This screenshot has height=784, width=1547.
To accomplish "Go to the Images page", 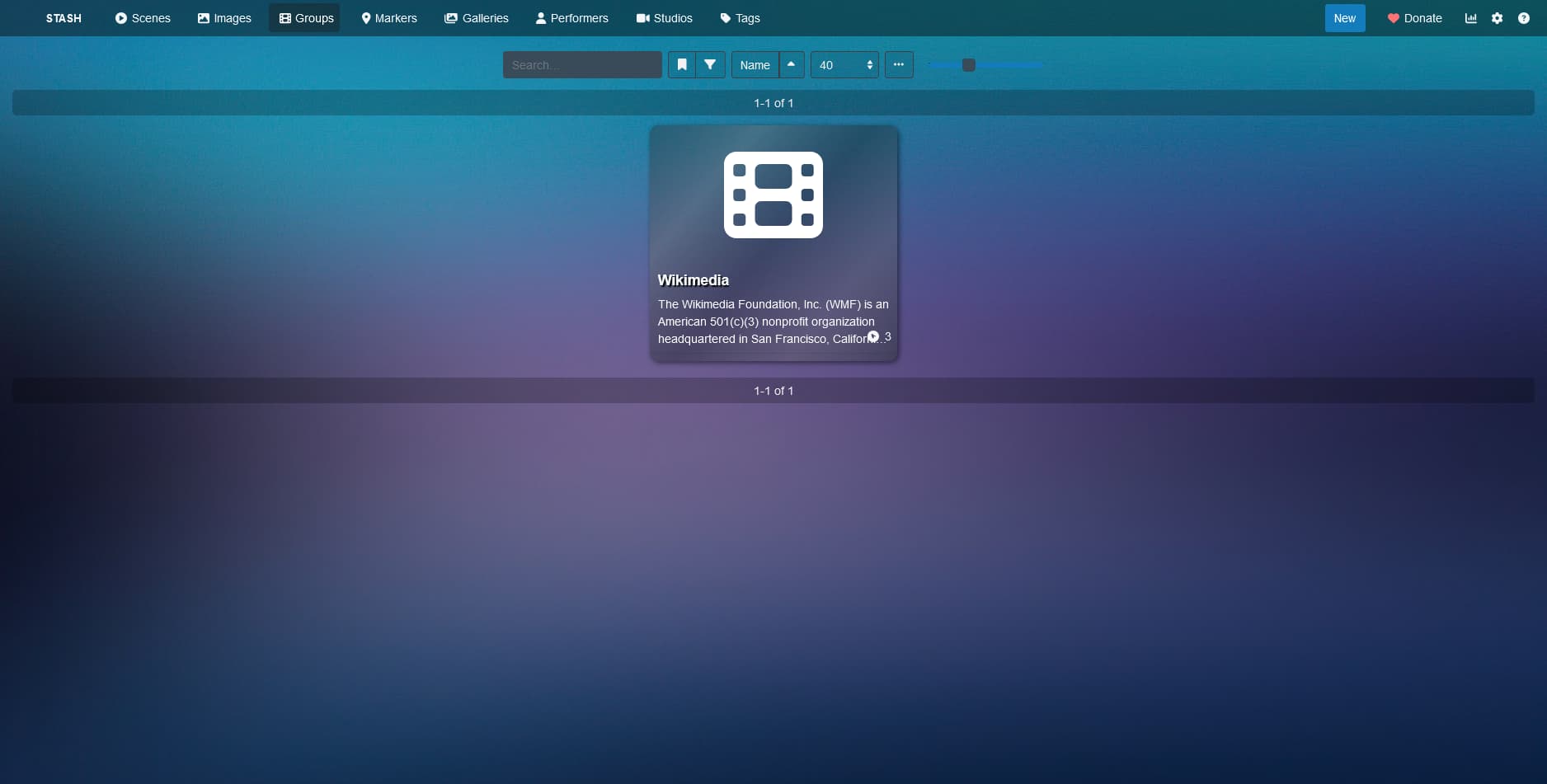I will 224,18.
